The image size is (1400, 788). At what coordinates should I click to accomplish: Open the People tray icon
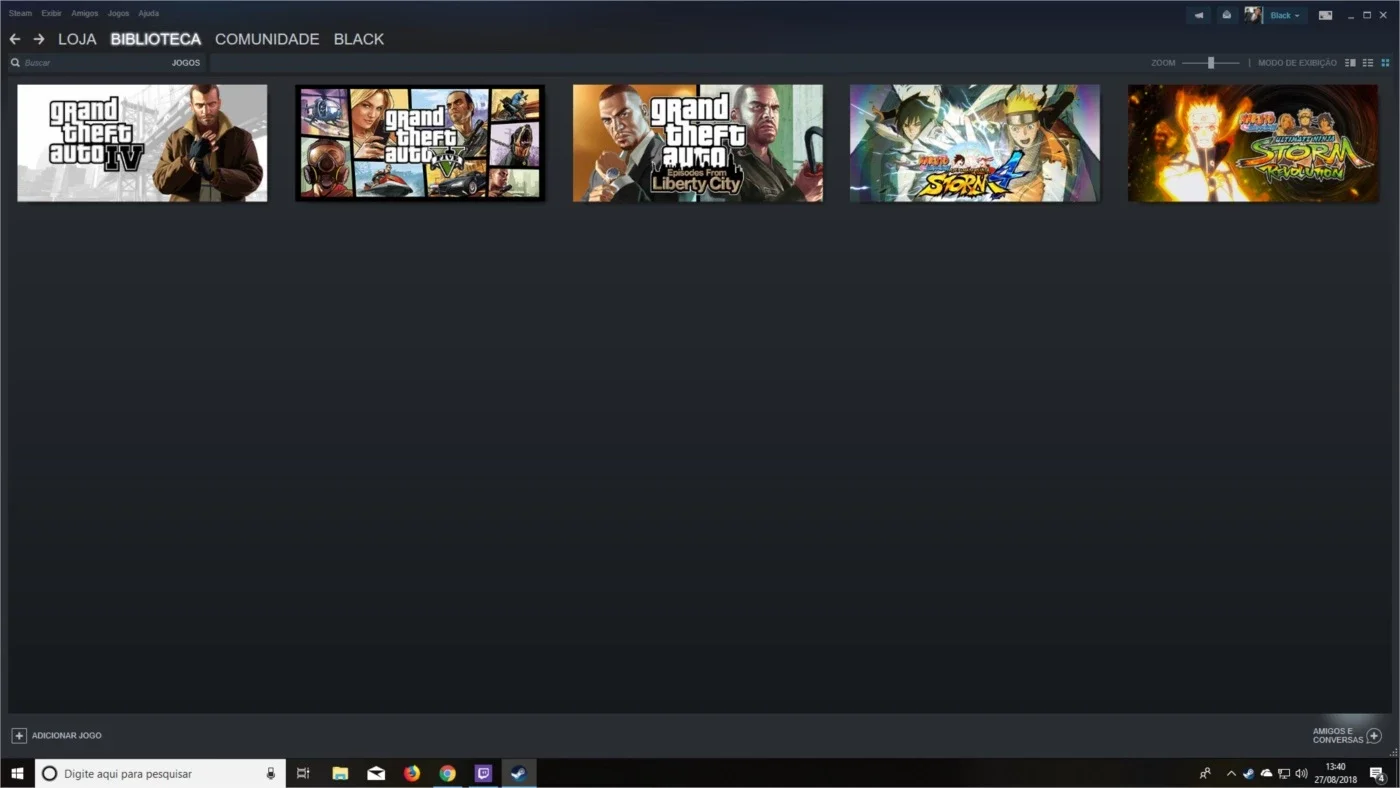point(1205,773)
